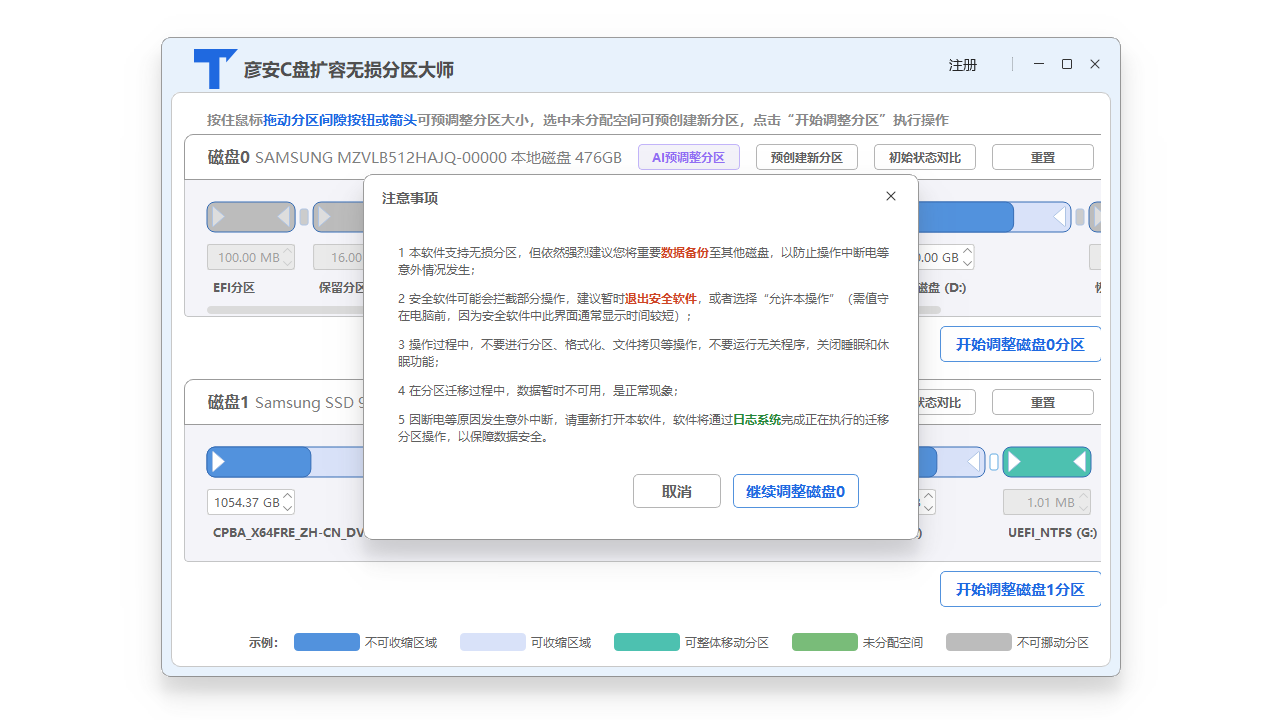
Task: Click the gap button left of UEFI_NTFS (G:)
Action: [x=994, y=462]
